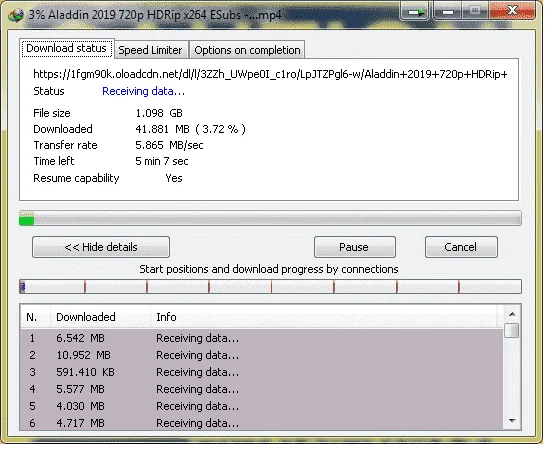Click the Downloaded column header
The image size is (549, 455).
100,317
